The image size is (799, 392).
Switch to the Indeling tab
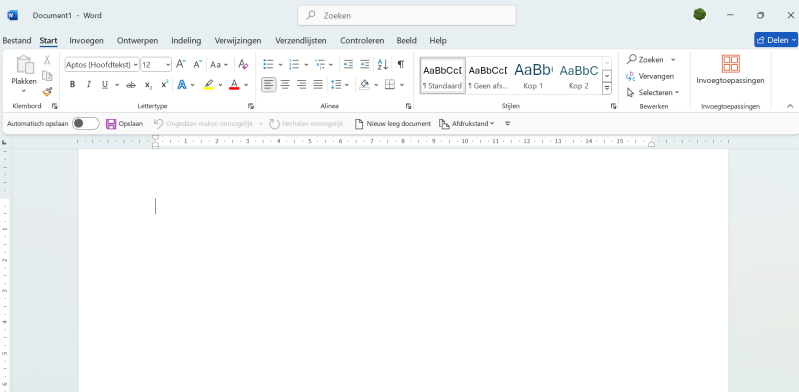[186, 40]
